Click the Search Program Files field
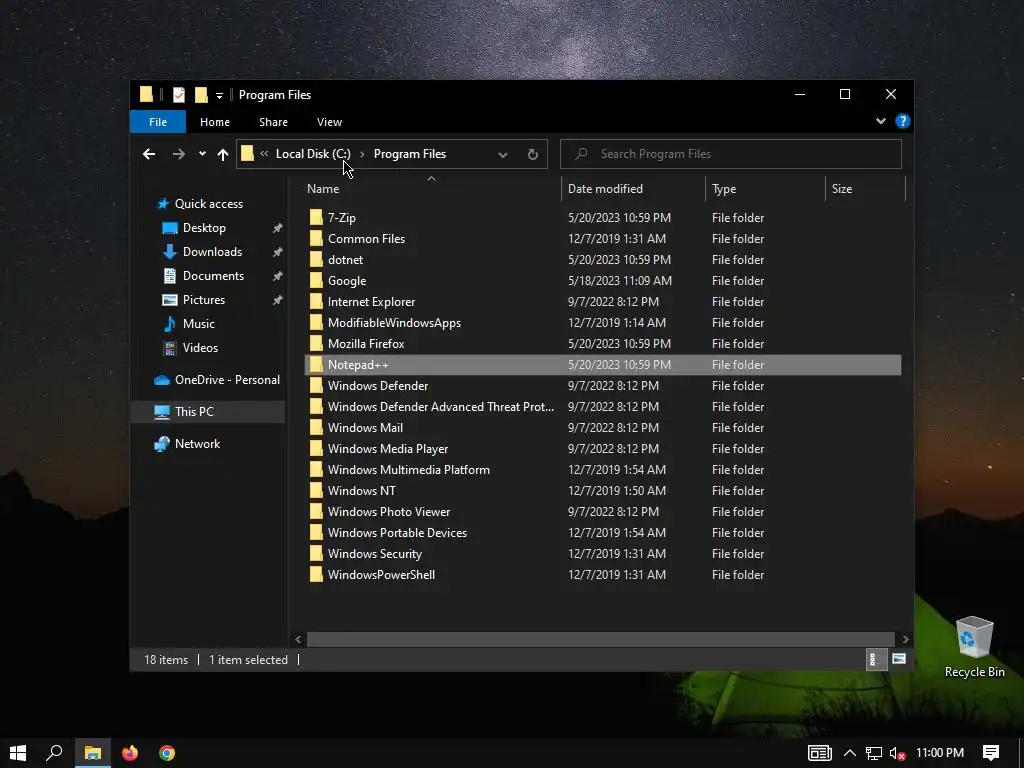 (x=731, y=154)
